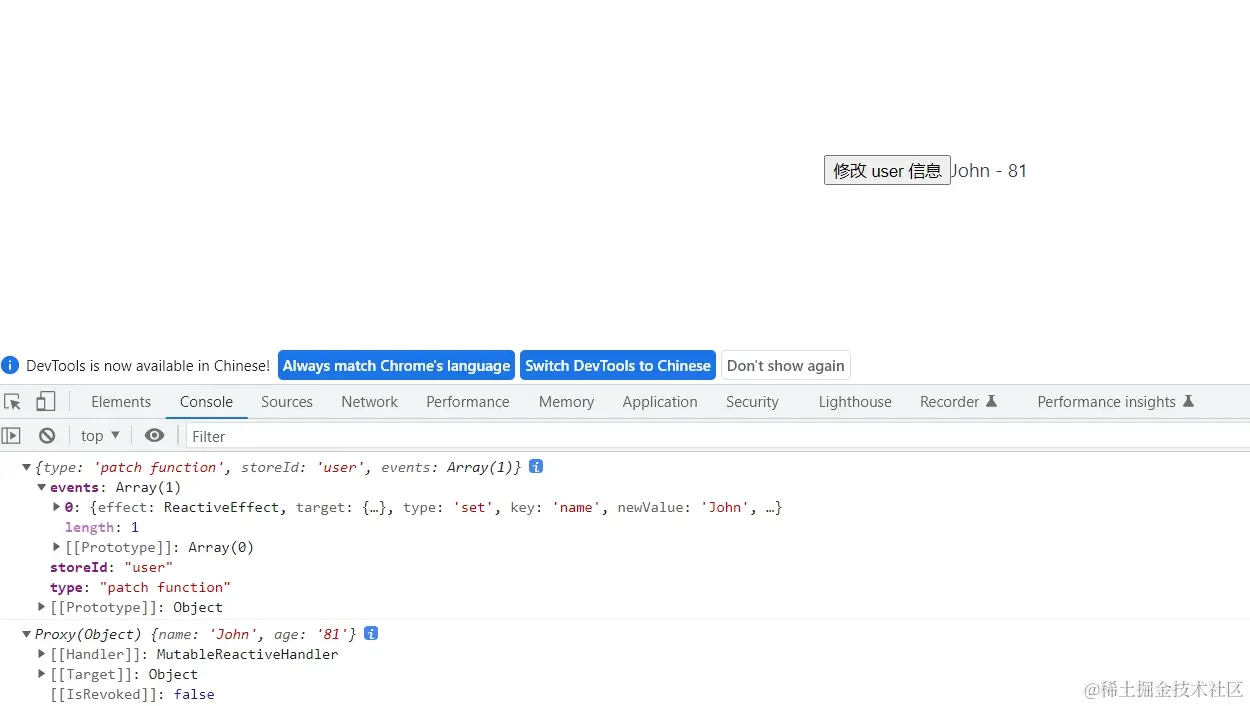
Task: Click the type: "patch function" row
Action: (140, 587)
